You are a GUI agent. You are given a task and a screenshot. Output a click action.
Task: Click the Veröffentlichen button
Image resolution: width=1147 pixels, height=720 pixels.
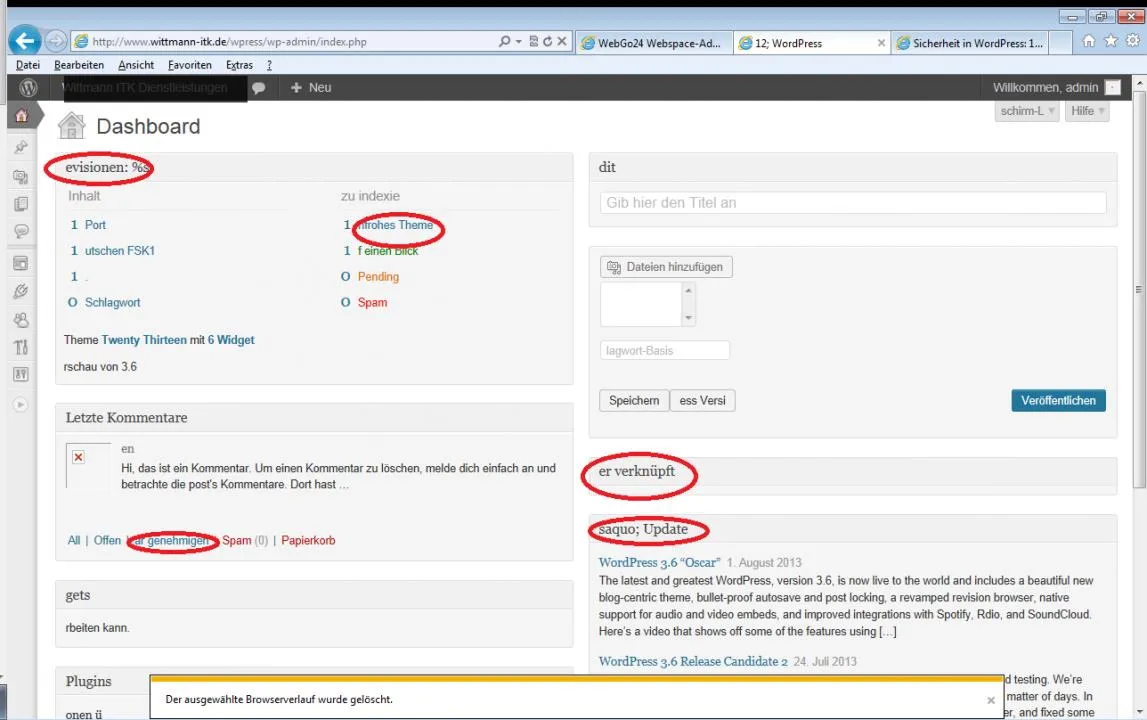1058,400
